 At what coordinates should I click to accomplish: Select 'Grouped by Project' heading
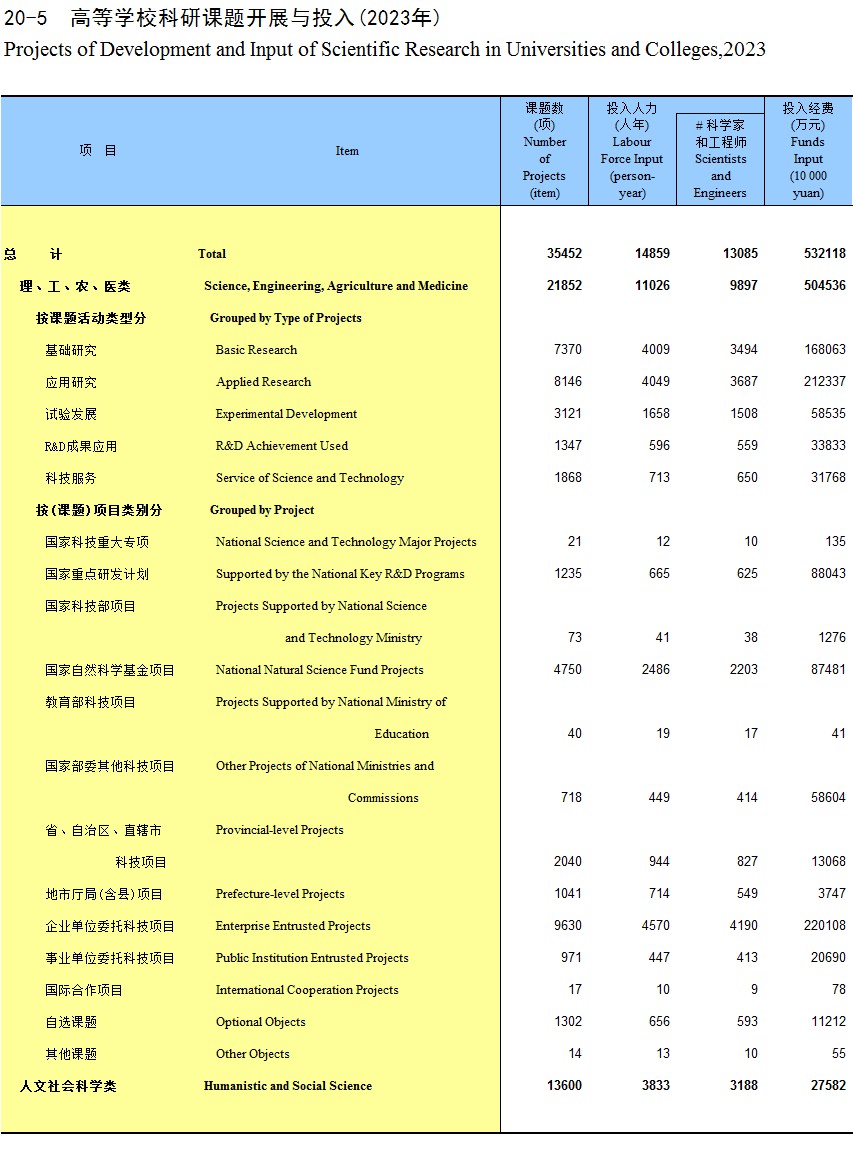262,510
